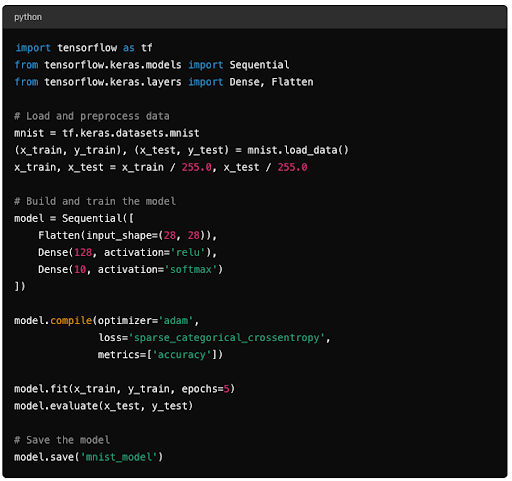Image resolution: width=512 pixels, height=481 pixels.
Task: Click 'tensorflow.keras.models' module path
Action: coord(113,65)
